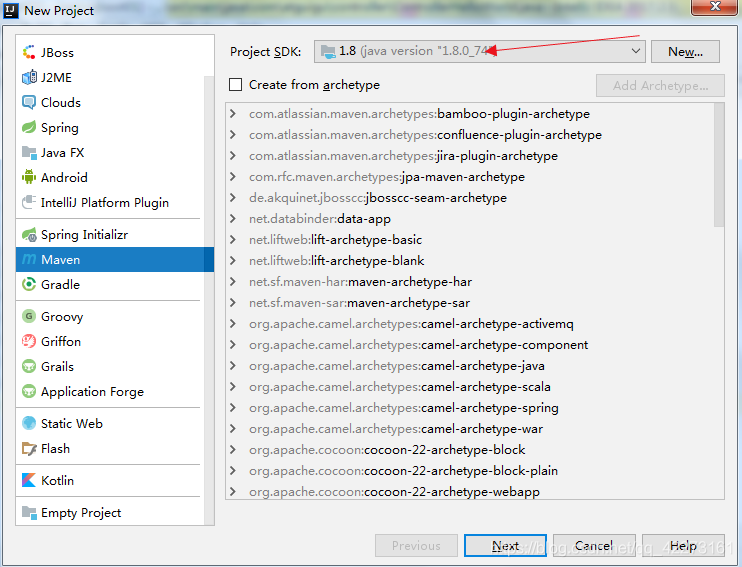Select cocoon-22-archetype-block row
This screenshot has width=742, height=567.
470,450
